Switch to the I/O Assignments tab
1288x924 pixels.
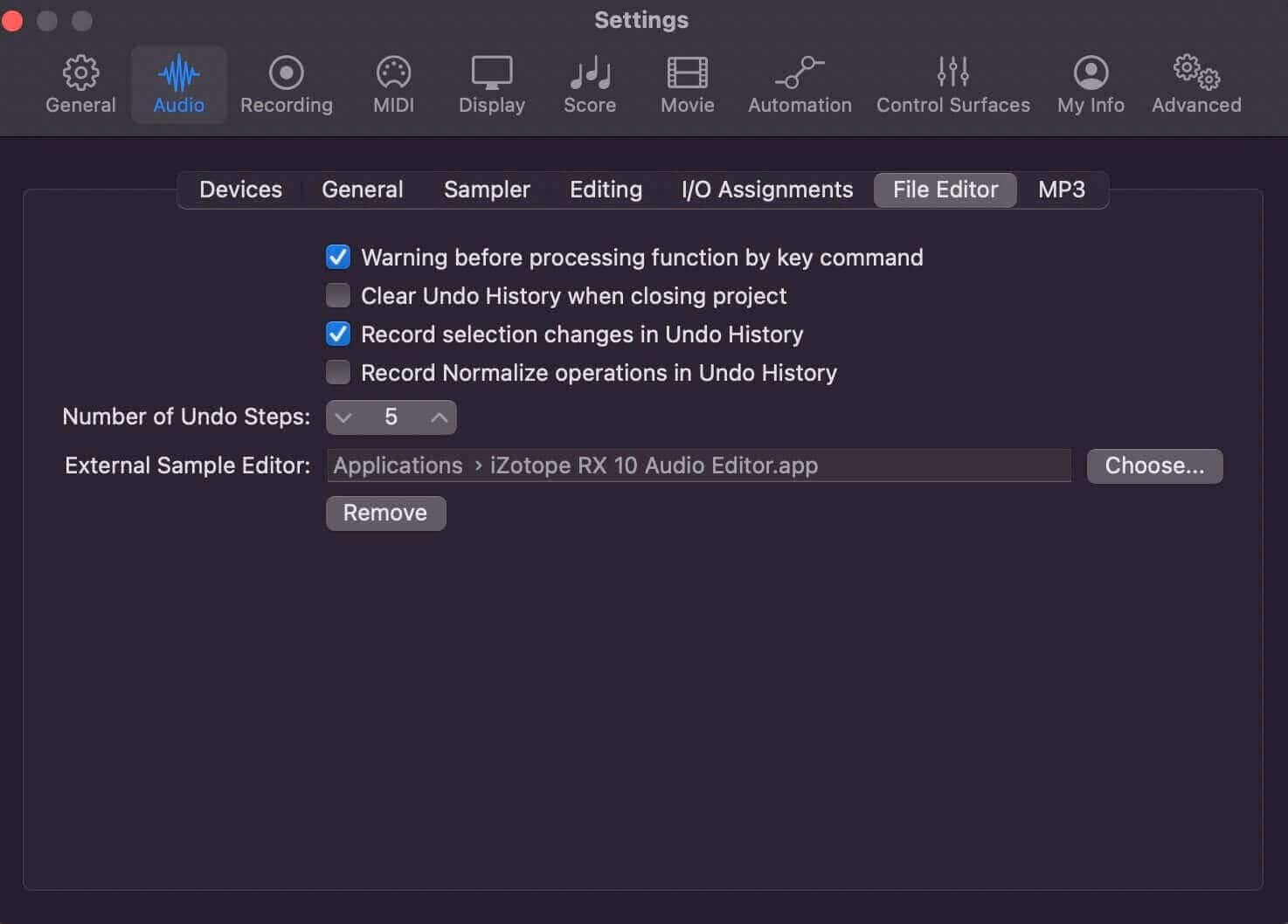[x=767, y=190]
